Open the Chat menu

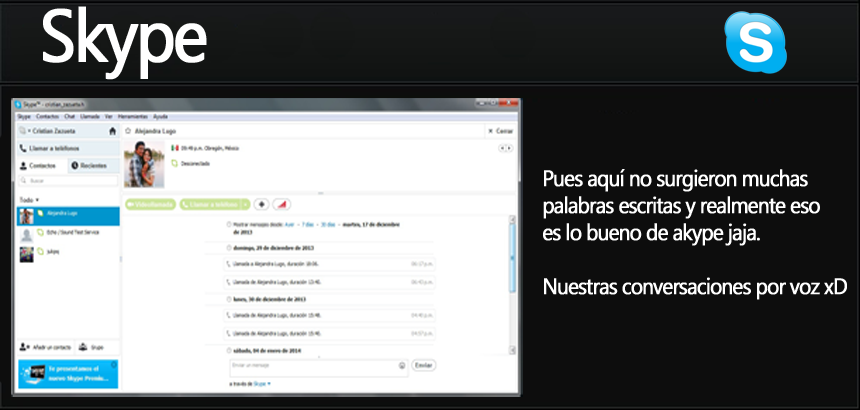click(70, 117)
